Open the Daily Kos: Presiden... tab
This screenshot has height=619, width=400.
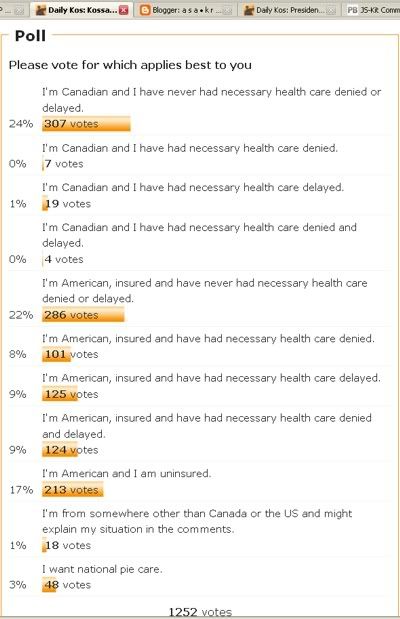289,10
